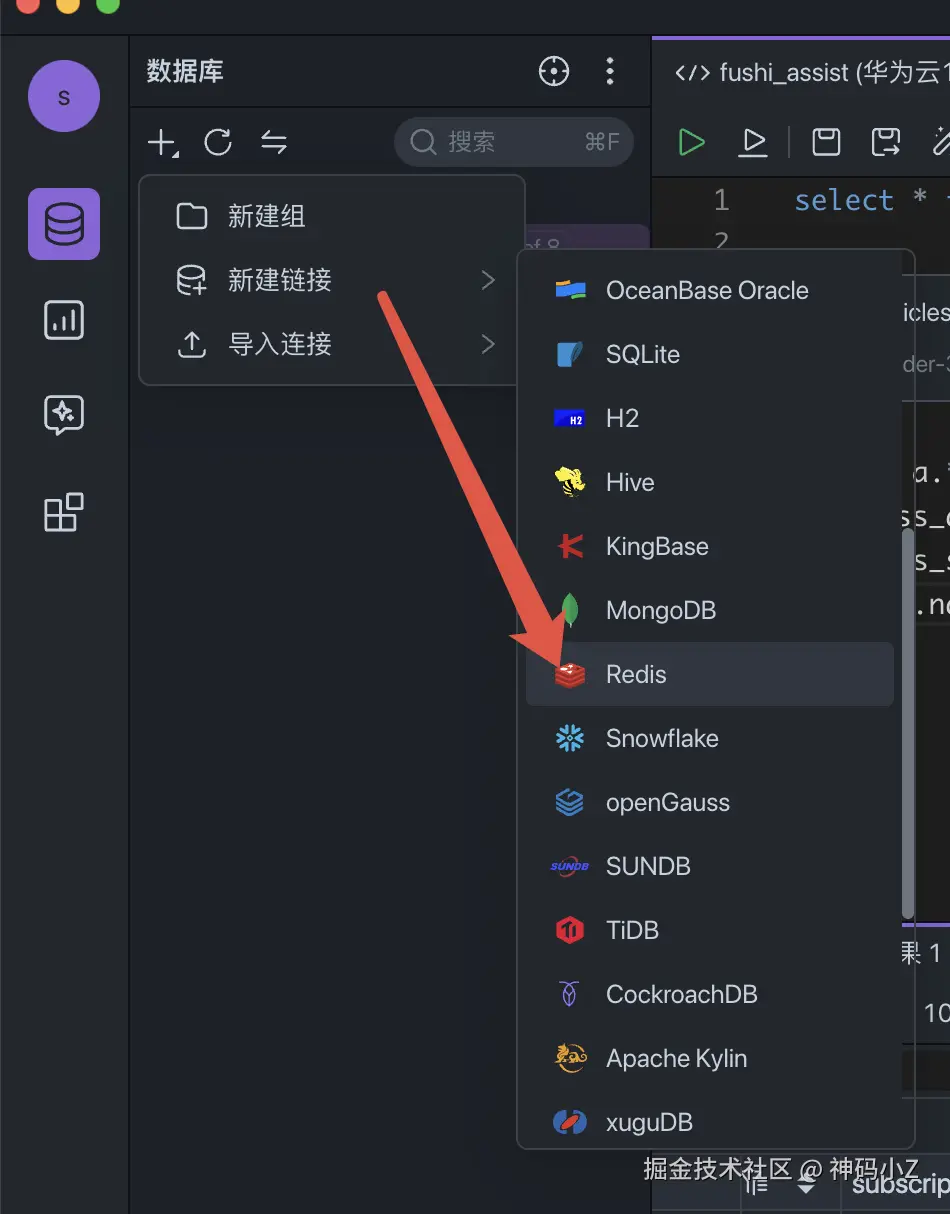Expand arrow next to 导入连接
950x1214 pixels.
488,344
